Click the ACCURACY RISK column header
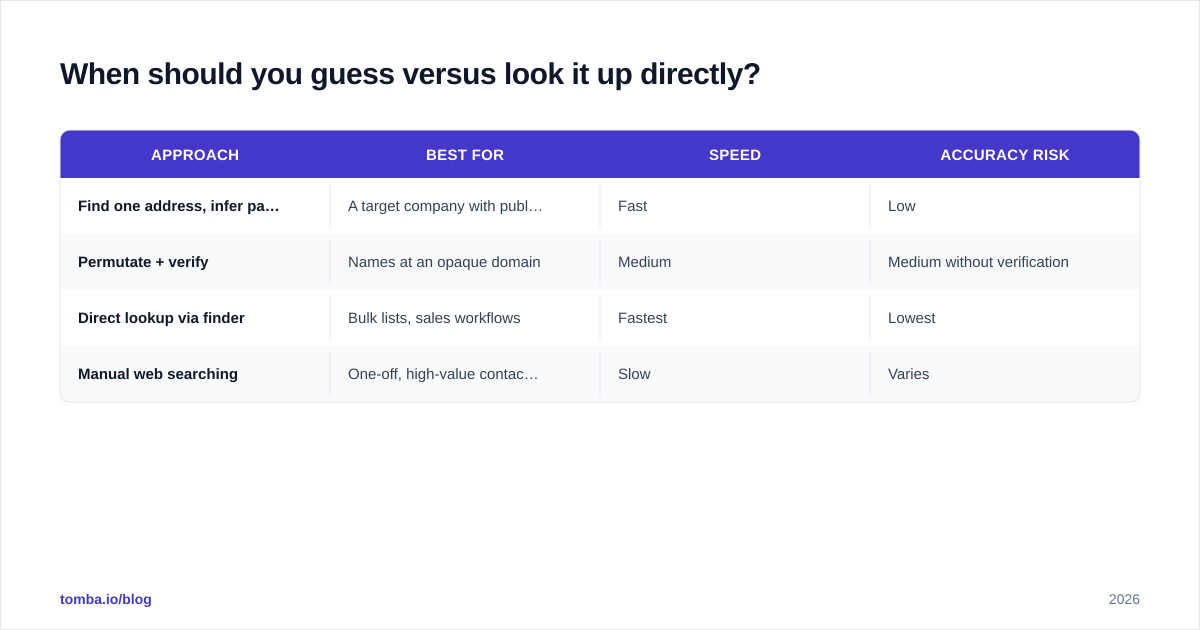The height and width of the screenshot is (630, 1200). [1005, 155]
